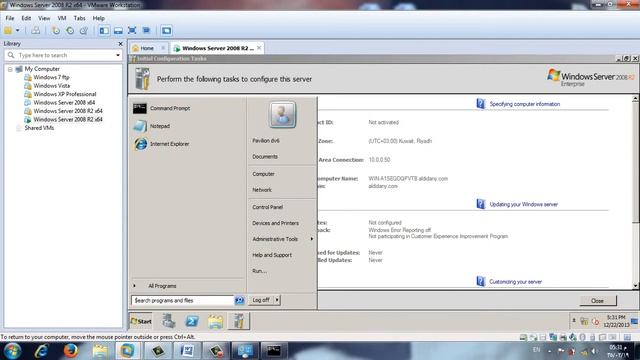The image size is (640, 360).
Task: Open the Pavilion dv6 user folder
Action: click(266, 141)
